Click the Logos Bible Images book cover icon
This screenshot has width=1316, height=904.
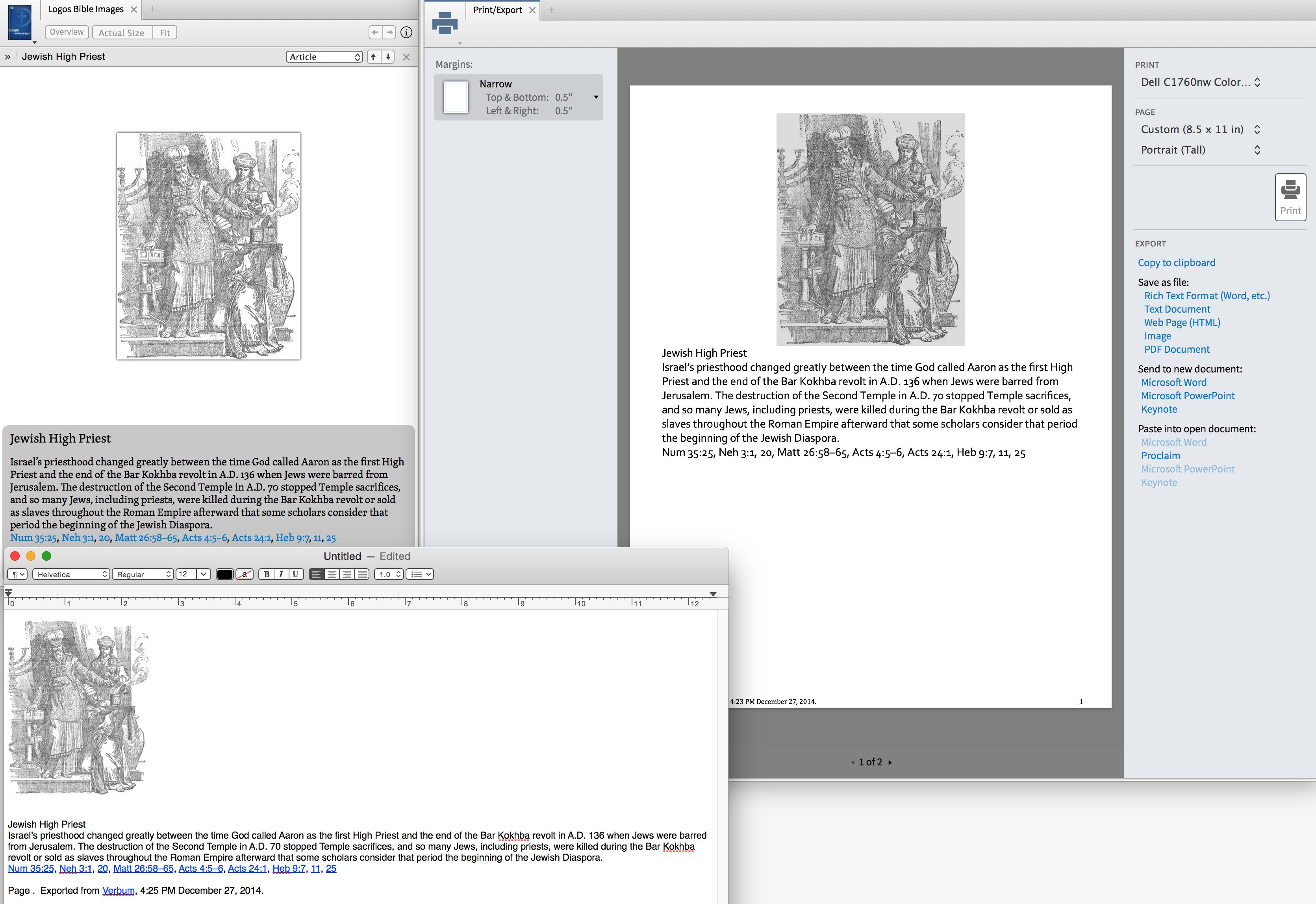[x=20, y=22]
